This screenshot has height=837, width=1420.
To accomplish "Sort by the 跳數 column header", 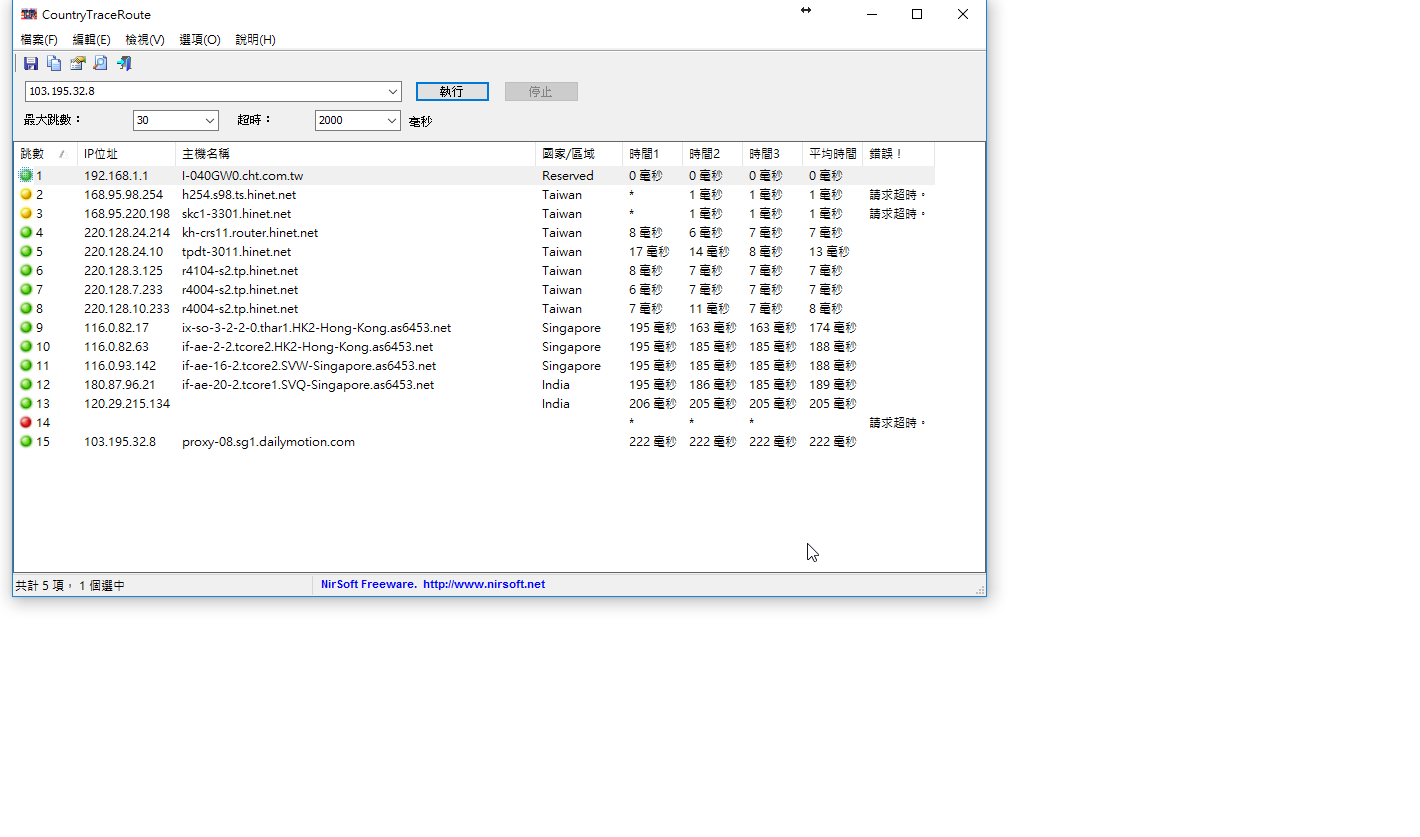I will [x=44, y=154].
